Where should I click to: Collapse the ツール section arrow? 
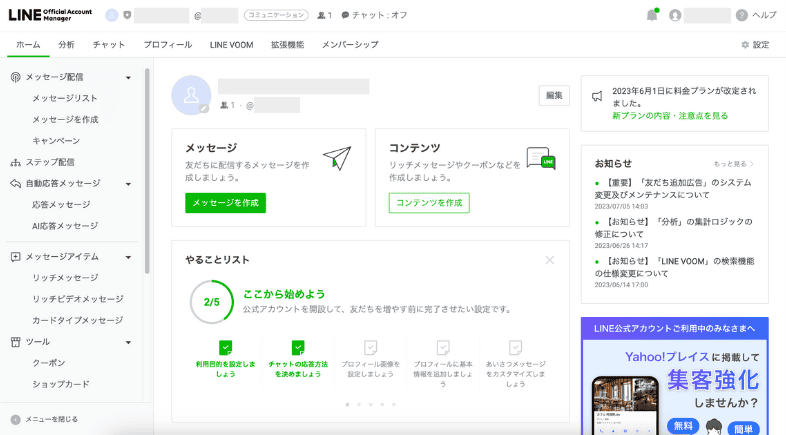[128, 342]
